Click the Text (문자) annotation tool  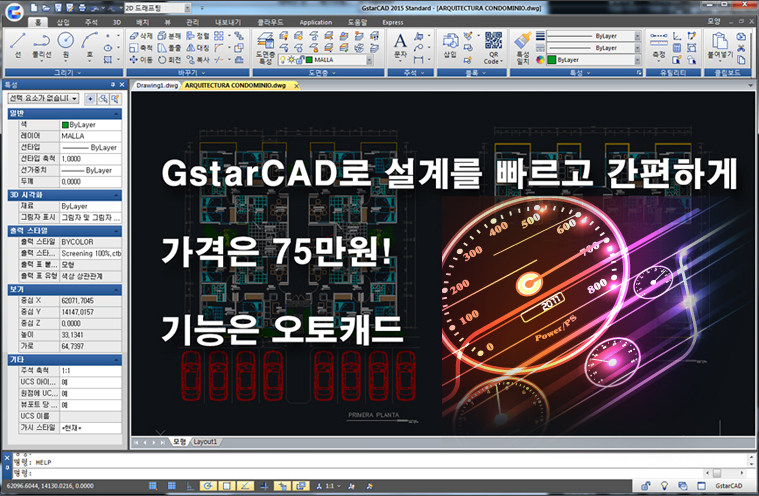(400, 47)
